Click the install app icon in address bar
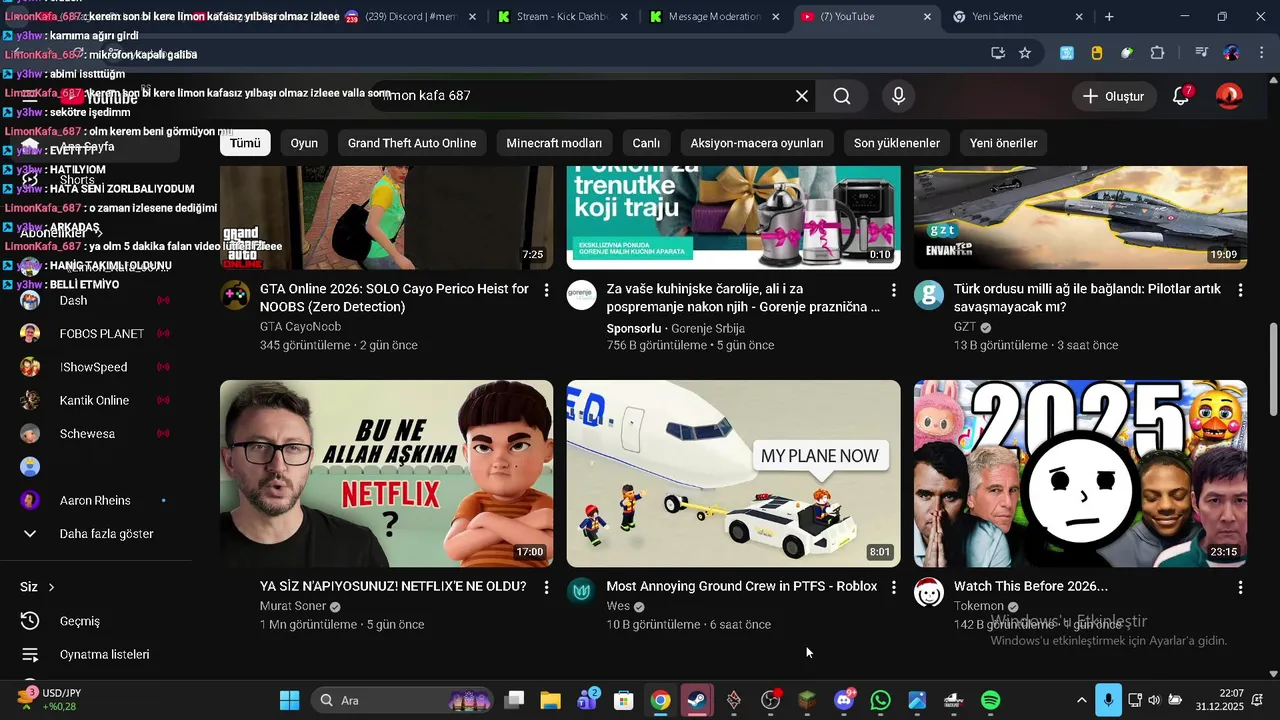The height and width of the screenshot is (720, 1280). pyautogui.click(x=997, y=53)
